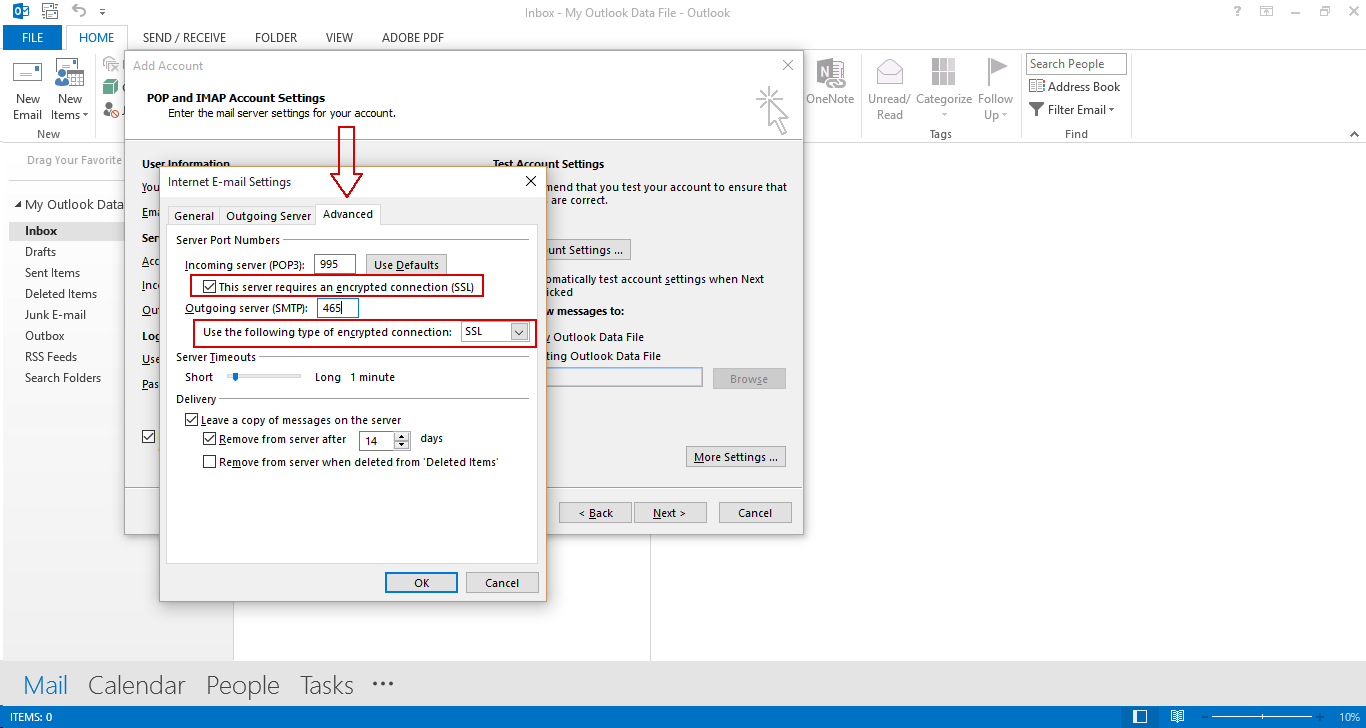
Task: Toggle 'Remove from server when deleted' checkbox
Action: point(210,462)
